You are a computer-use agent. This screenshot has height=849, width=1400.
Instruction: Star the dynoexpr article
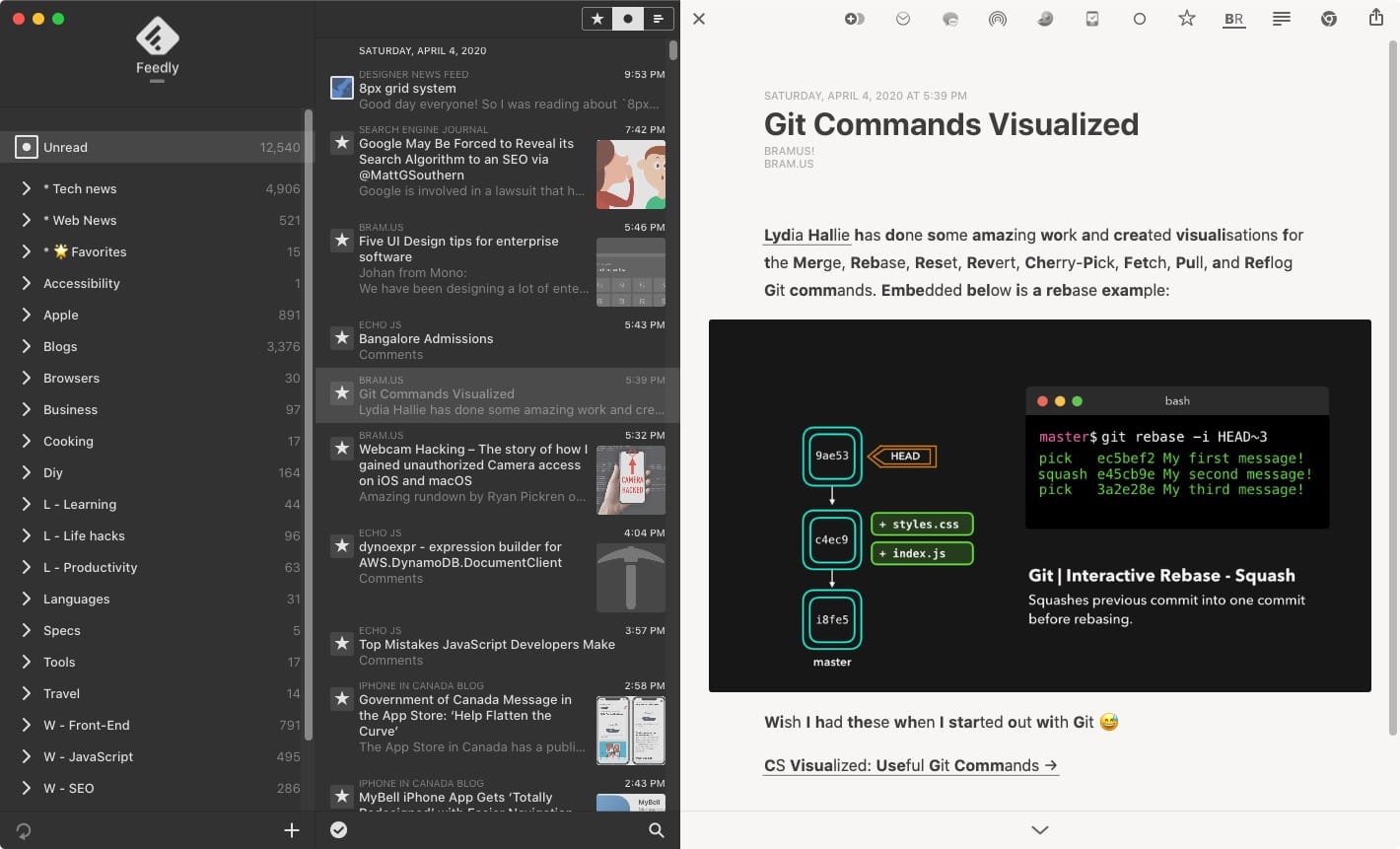click(342, 546)
